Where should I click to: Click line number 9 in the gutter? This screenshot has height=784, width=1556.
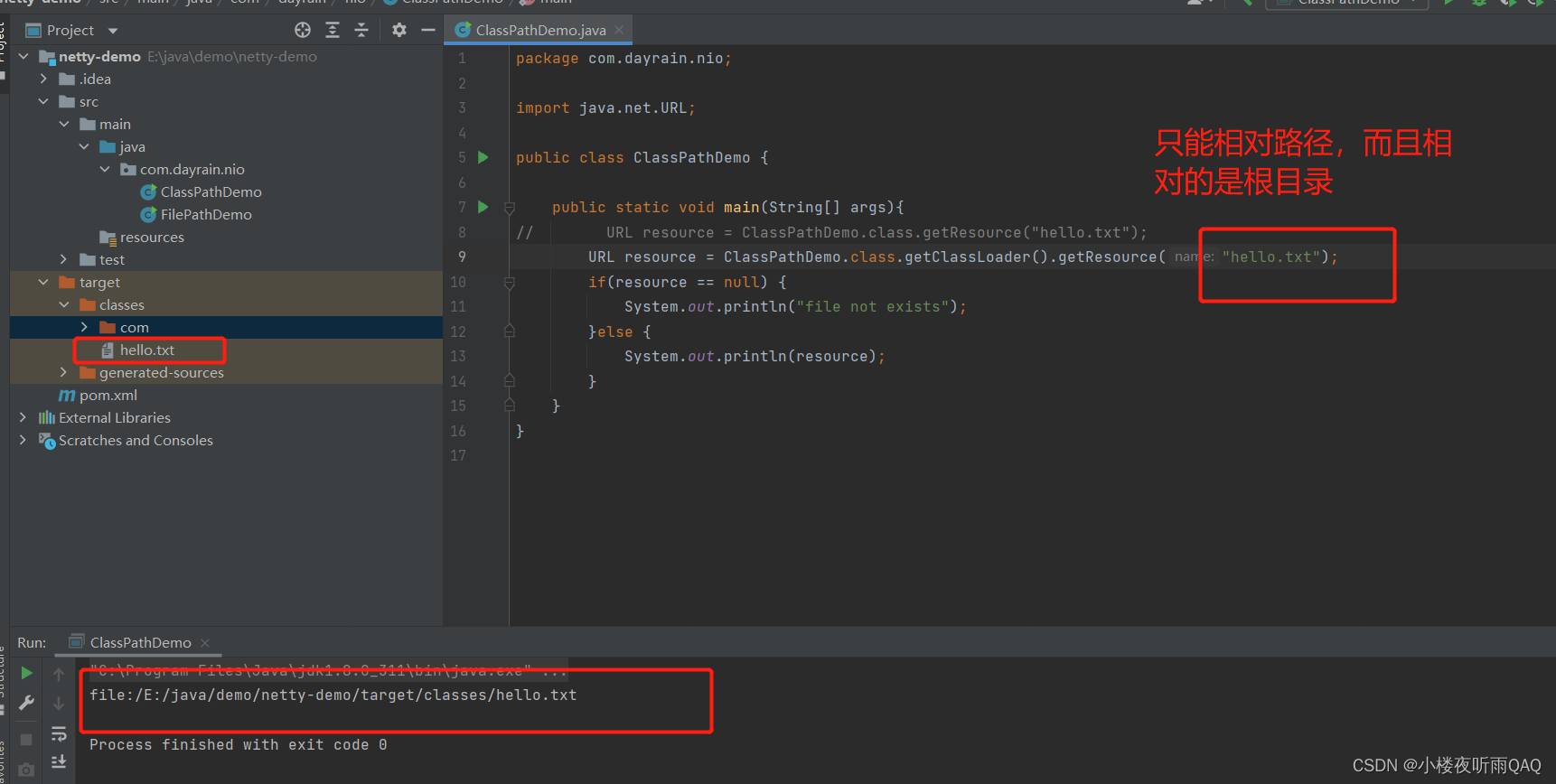click(x=462, y=257)
